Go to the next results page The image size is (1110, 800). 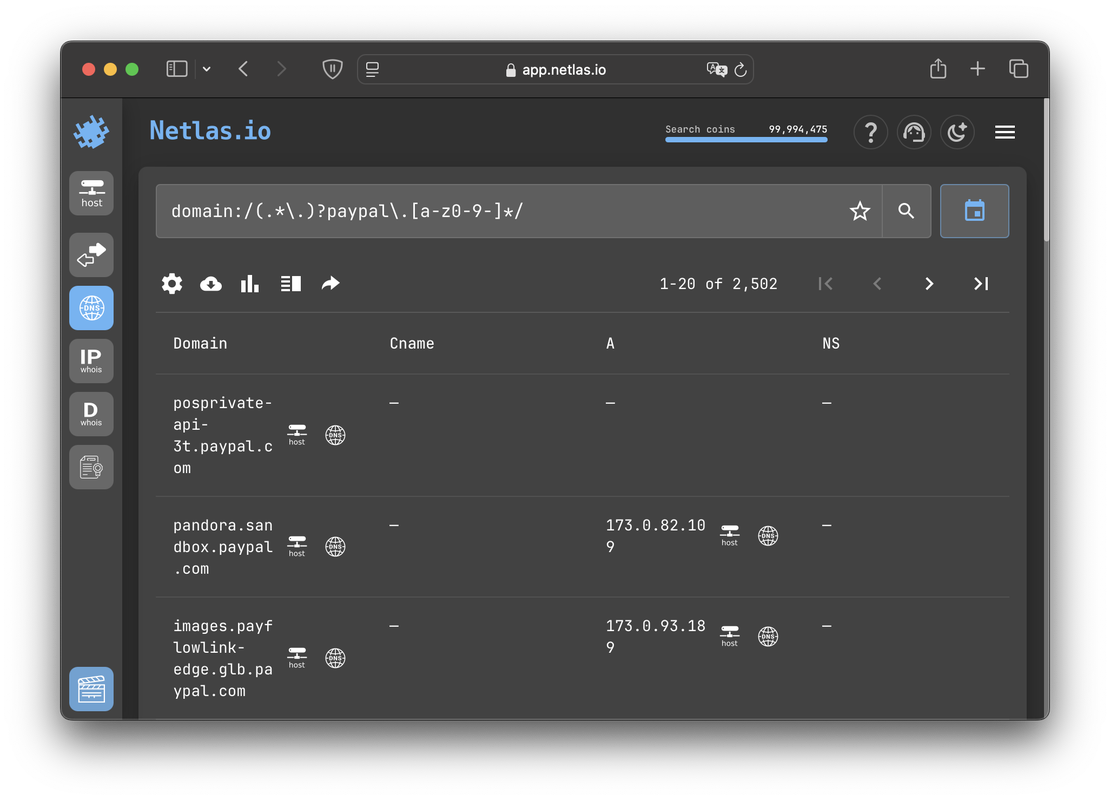point(929,283)
